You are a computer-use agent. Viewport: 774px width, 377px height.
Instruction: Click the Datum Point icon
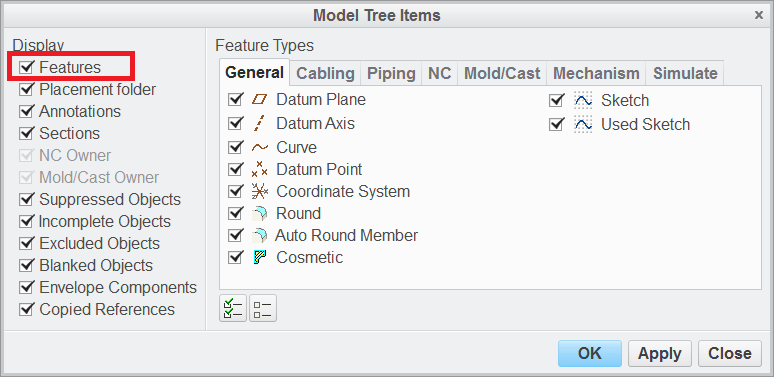pyautogui.click(x=259, y=169)
